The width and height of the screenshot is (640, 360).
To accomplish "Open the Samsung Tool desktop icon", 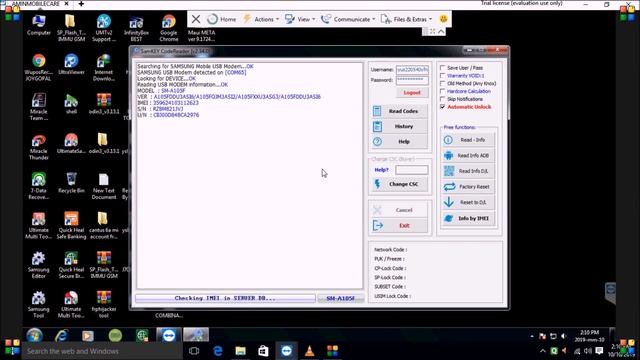I will [39, 304].
